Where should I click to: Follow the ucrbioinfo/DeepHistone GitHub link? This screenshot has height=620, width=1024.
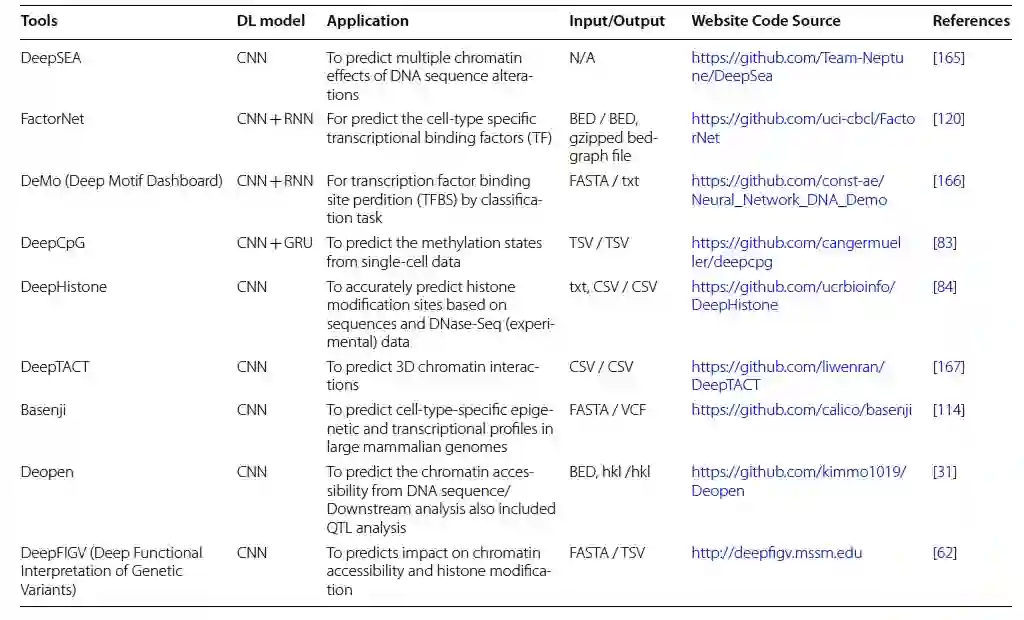[793, 287]
